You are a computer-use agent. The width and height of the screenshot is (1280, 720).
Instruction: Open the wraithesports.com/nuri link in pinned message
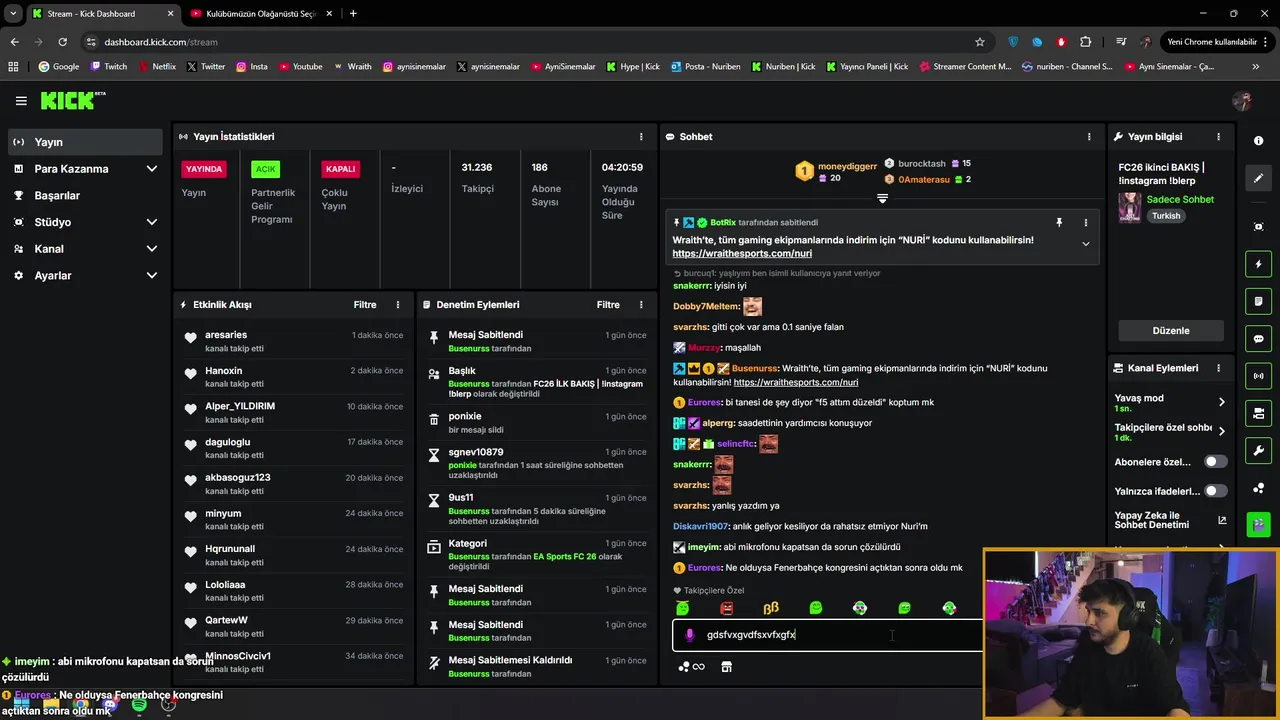(x=742, y=254)
